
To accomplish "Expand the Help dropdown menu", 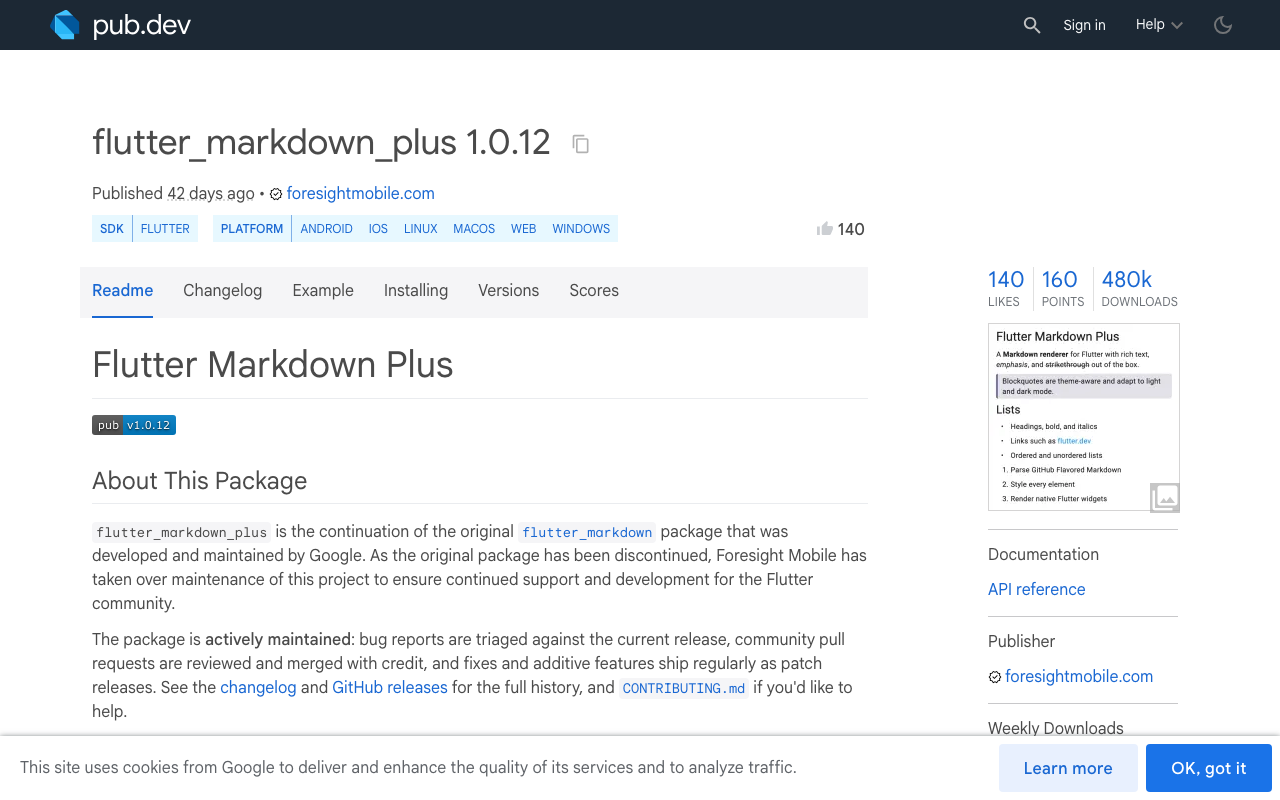I will [x=1159, y=25].
